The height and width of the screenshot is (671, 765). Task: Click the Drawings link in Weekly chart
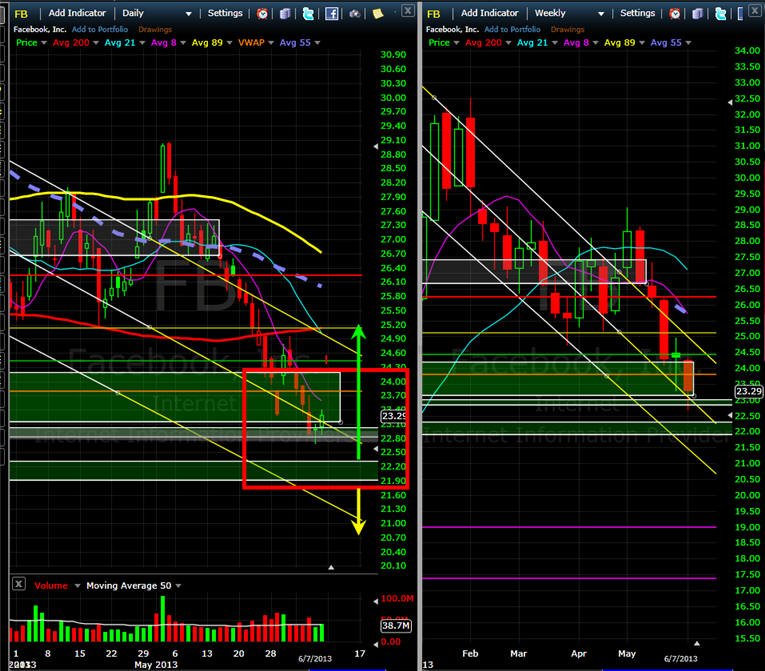(567, 29)
